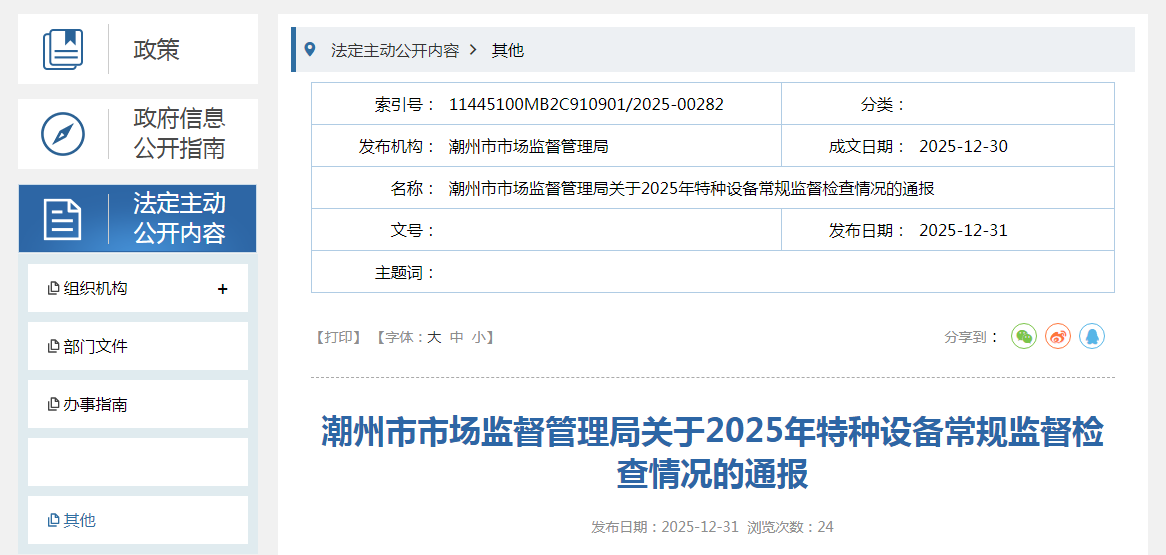Screen dimensions: 1166x555
Task: Open the 办事指南 submenu item
Action: (x=138, y=404)
